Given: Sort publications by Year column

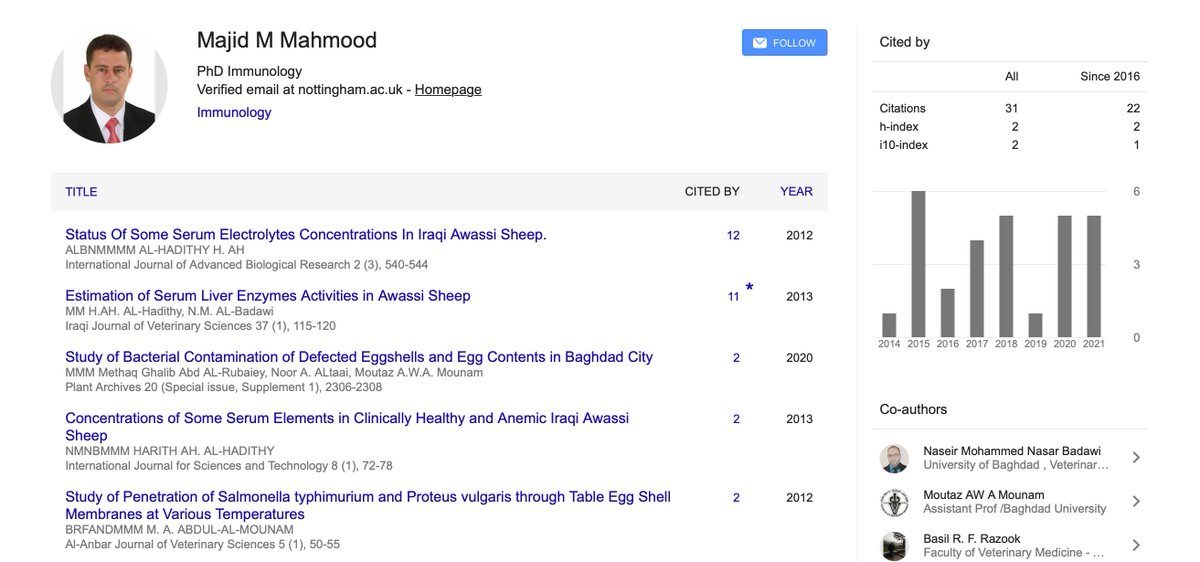Looking at the screenshot, I should pos(796,192).
